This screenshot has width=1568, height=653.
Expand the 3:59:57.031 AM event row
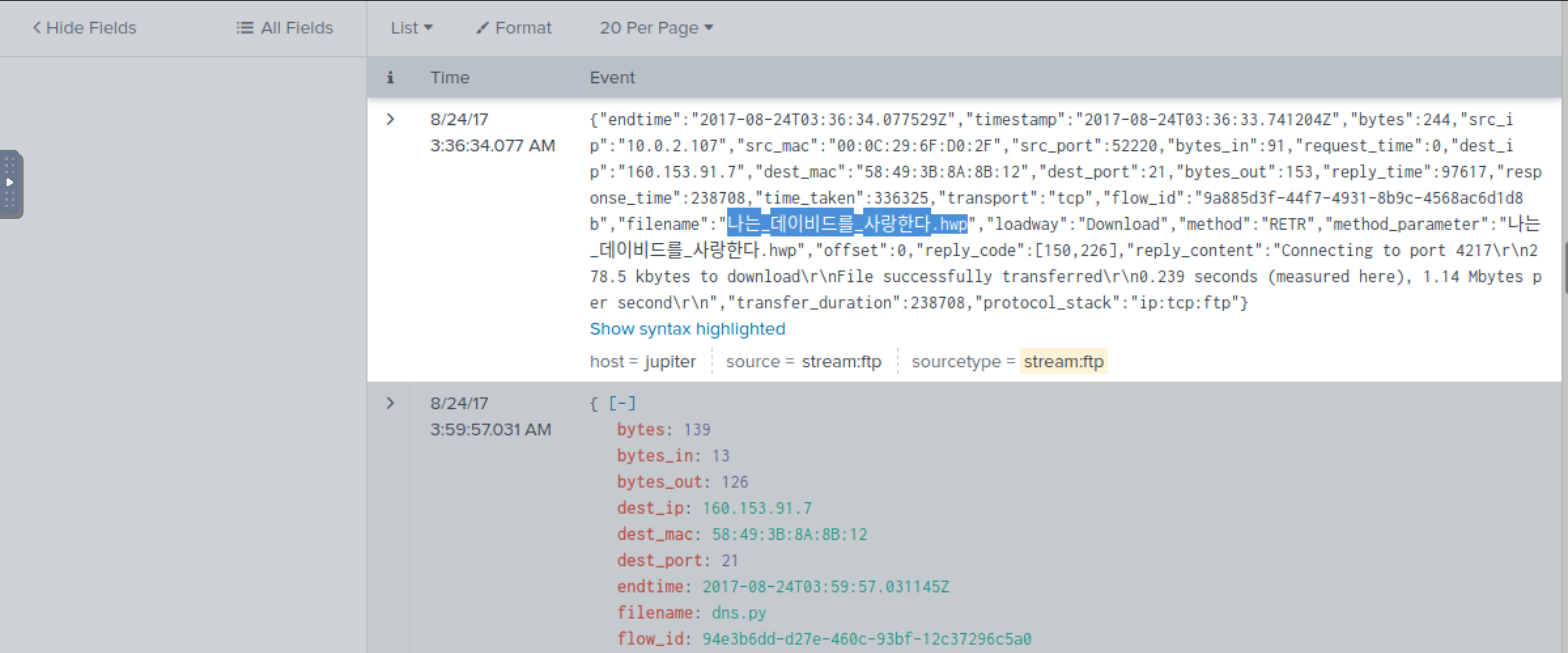[390, 403]
